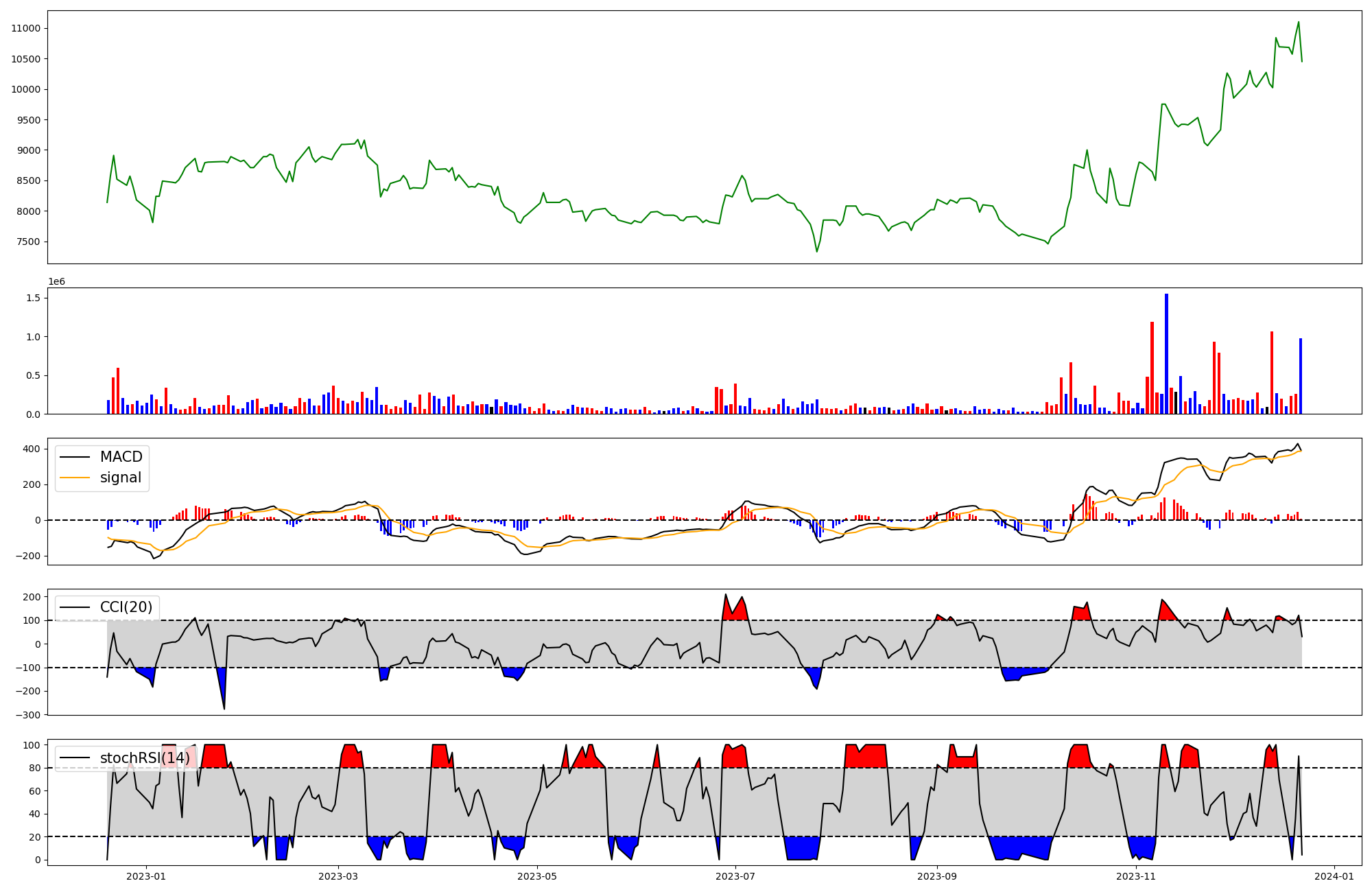Click the orange signal legend line sample
The height and width of the screenshot is (892, 1372).
(x=75, y=478)
